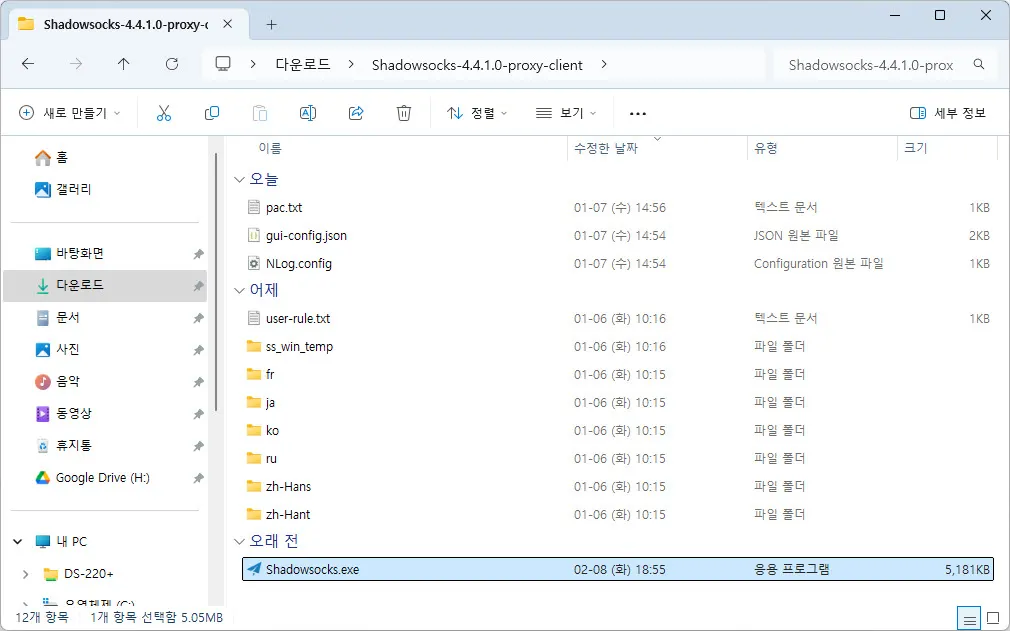Go up one folder level
The width and height of the screenshot is (1010, 631).
coord(124,64)
